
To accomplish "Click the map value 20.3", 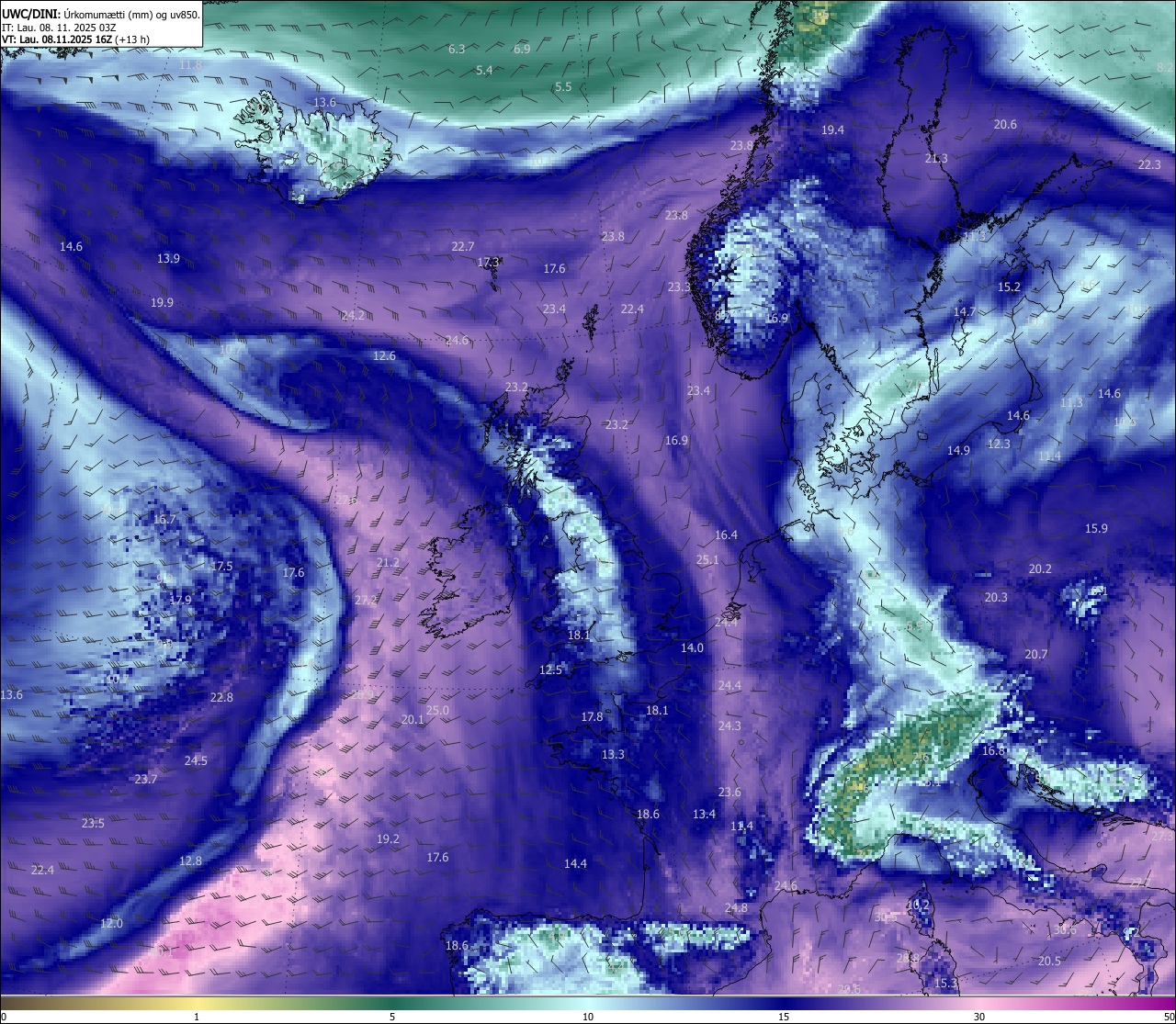I will click(x=996, y=597).
